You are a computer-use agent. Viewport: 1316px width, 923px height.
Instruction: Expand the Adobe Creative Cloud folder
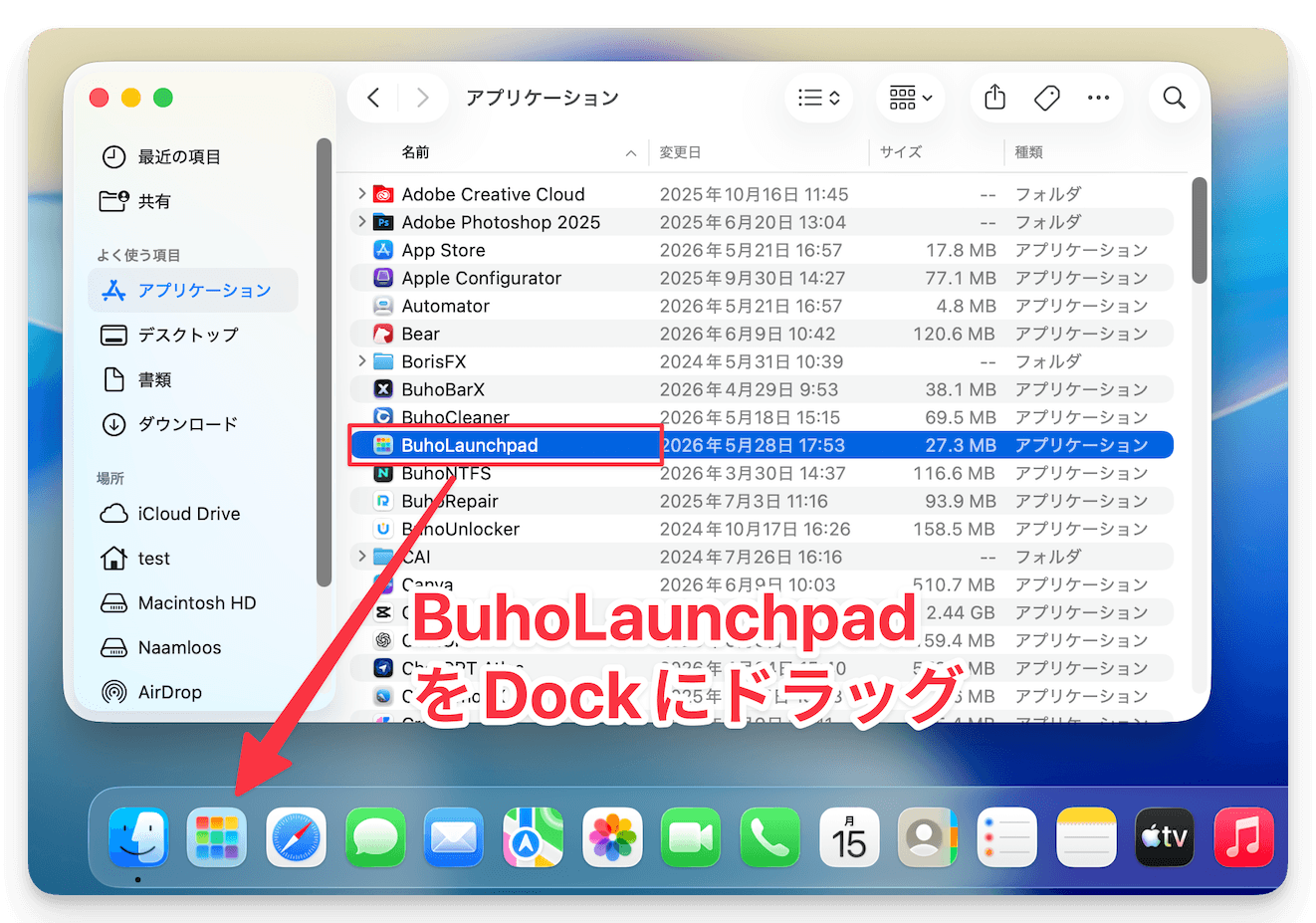tap(361, 194)
